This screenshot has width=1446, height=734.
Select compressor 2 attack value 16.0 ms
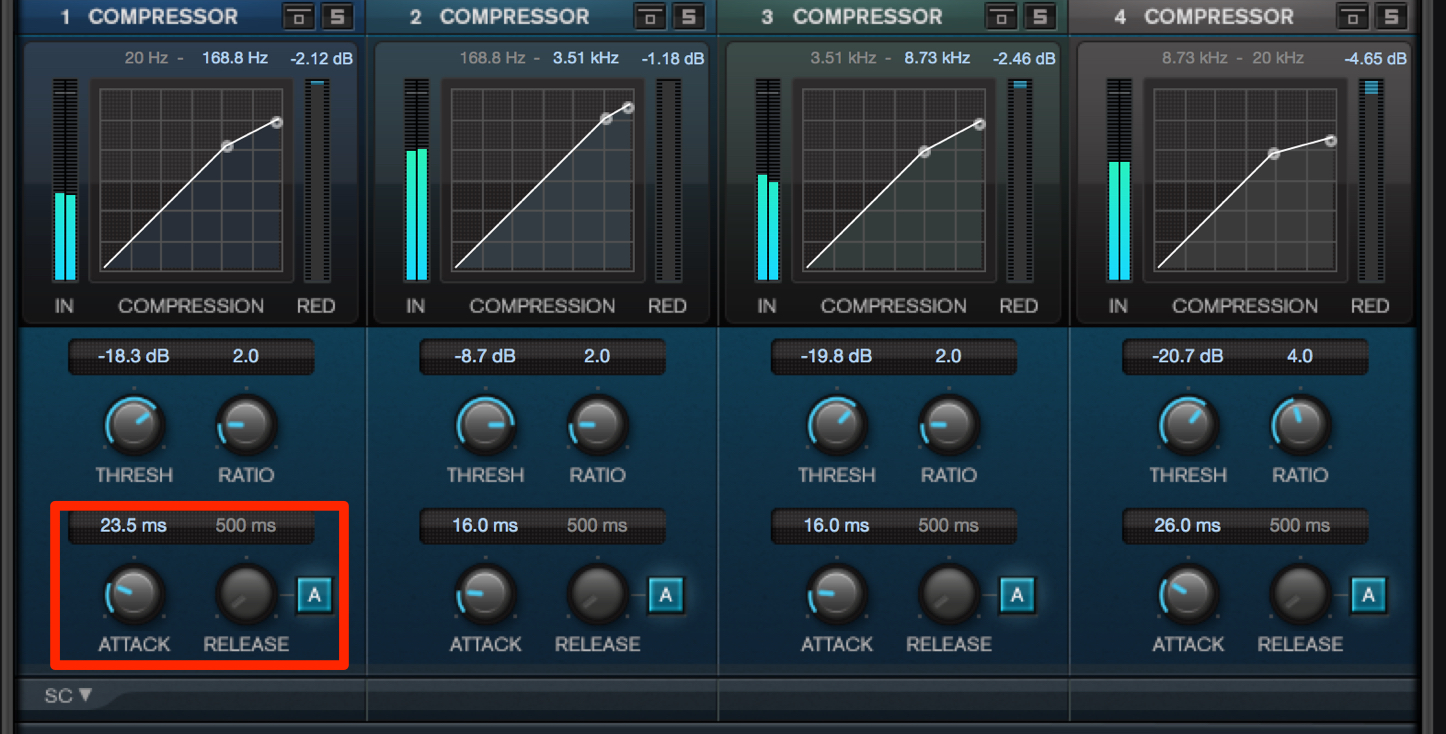485,525
